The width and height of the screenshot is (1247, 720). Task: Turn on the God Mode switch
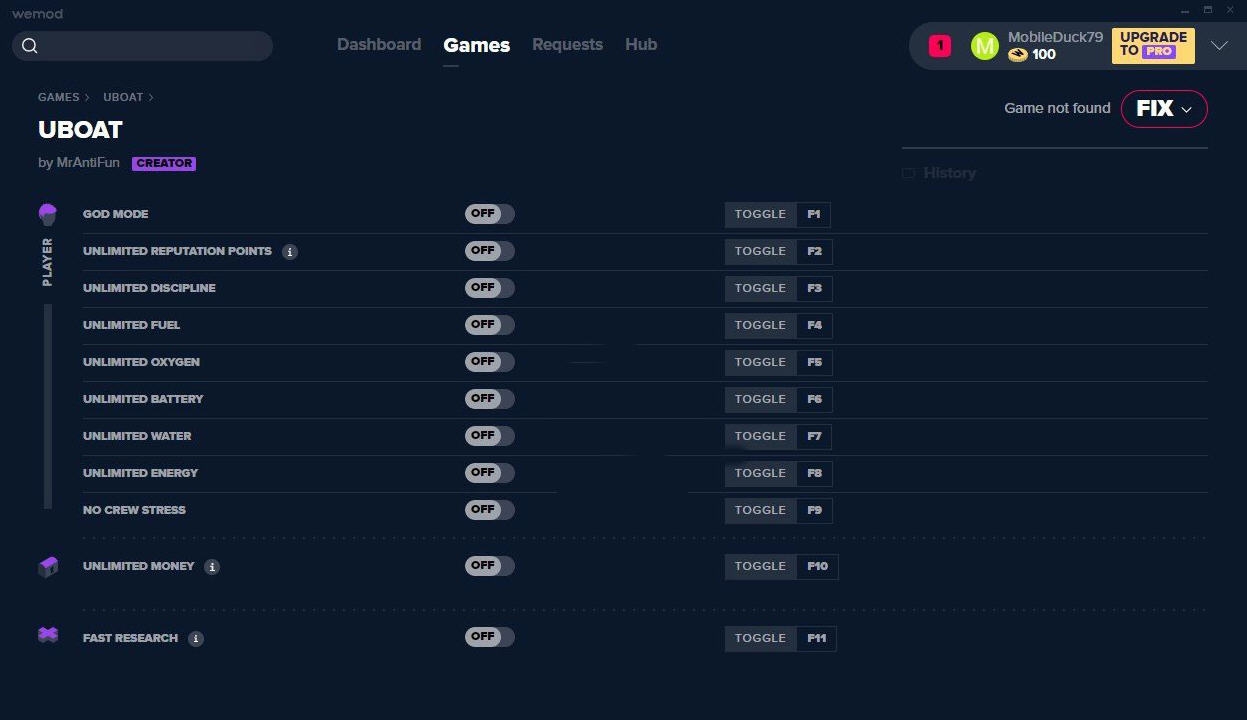[489, 213]
